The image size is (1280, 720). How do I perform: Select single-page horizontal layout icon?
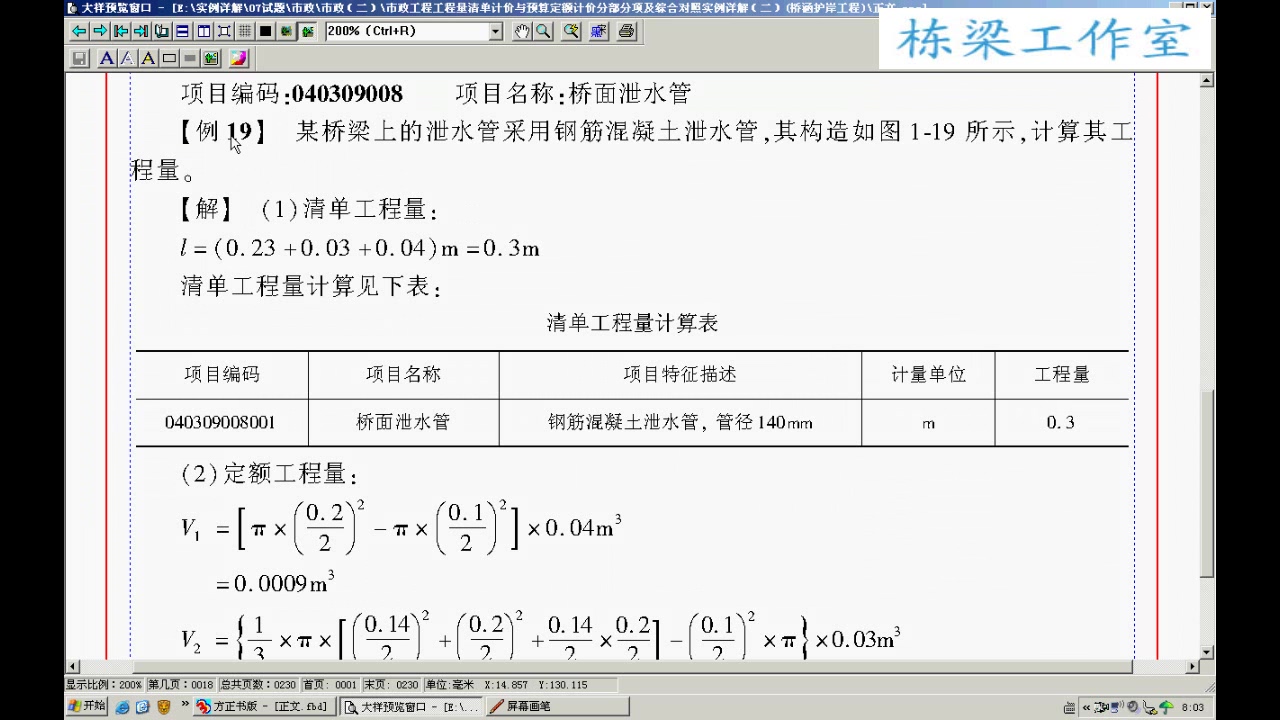click(182, 31)
